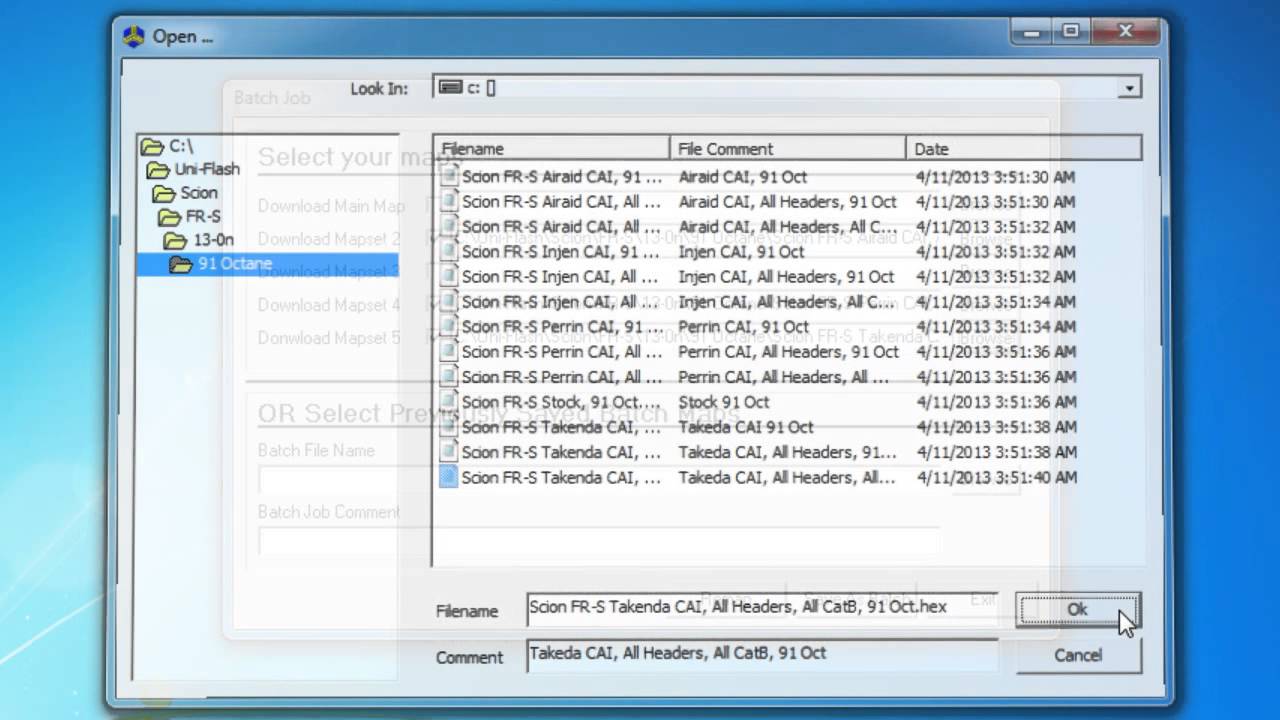Click comment "Perrin CAI, All Headers, All ..."

(784, 377)
